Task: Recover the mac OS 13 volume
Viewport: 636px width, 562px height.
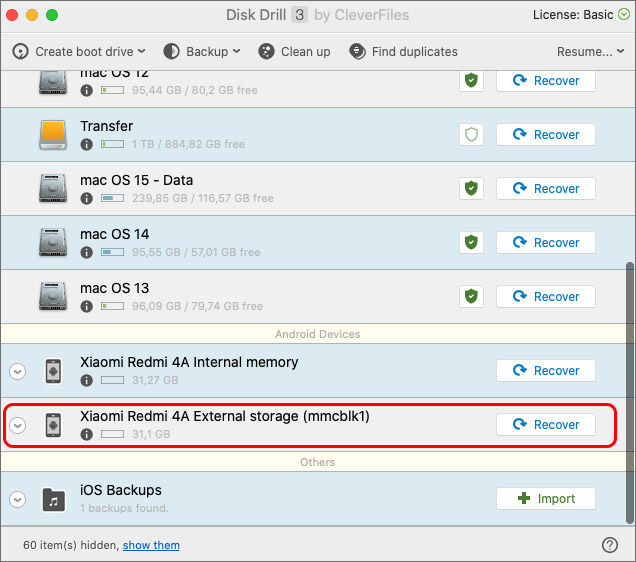Action: point(546,296)
